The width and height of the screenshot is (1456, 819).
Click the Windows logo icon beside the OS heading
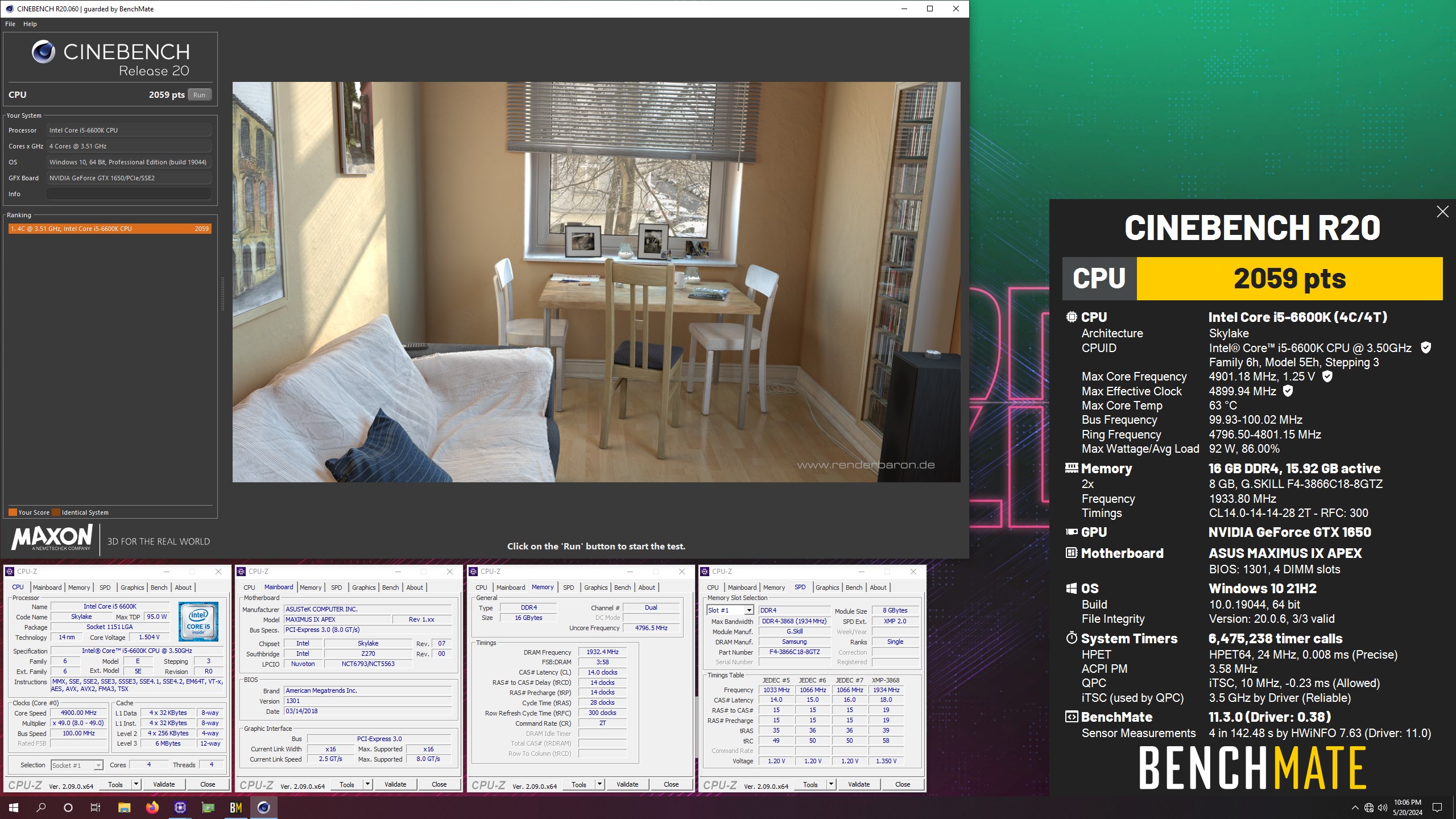click(x=1072, y=588)
